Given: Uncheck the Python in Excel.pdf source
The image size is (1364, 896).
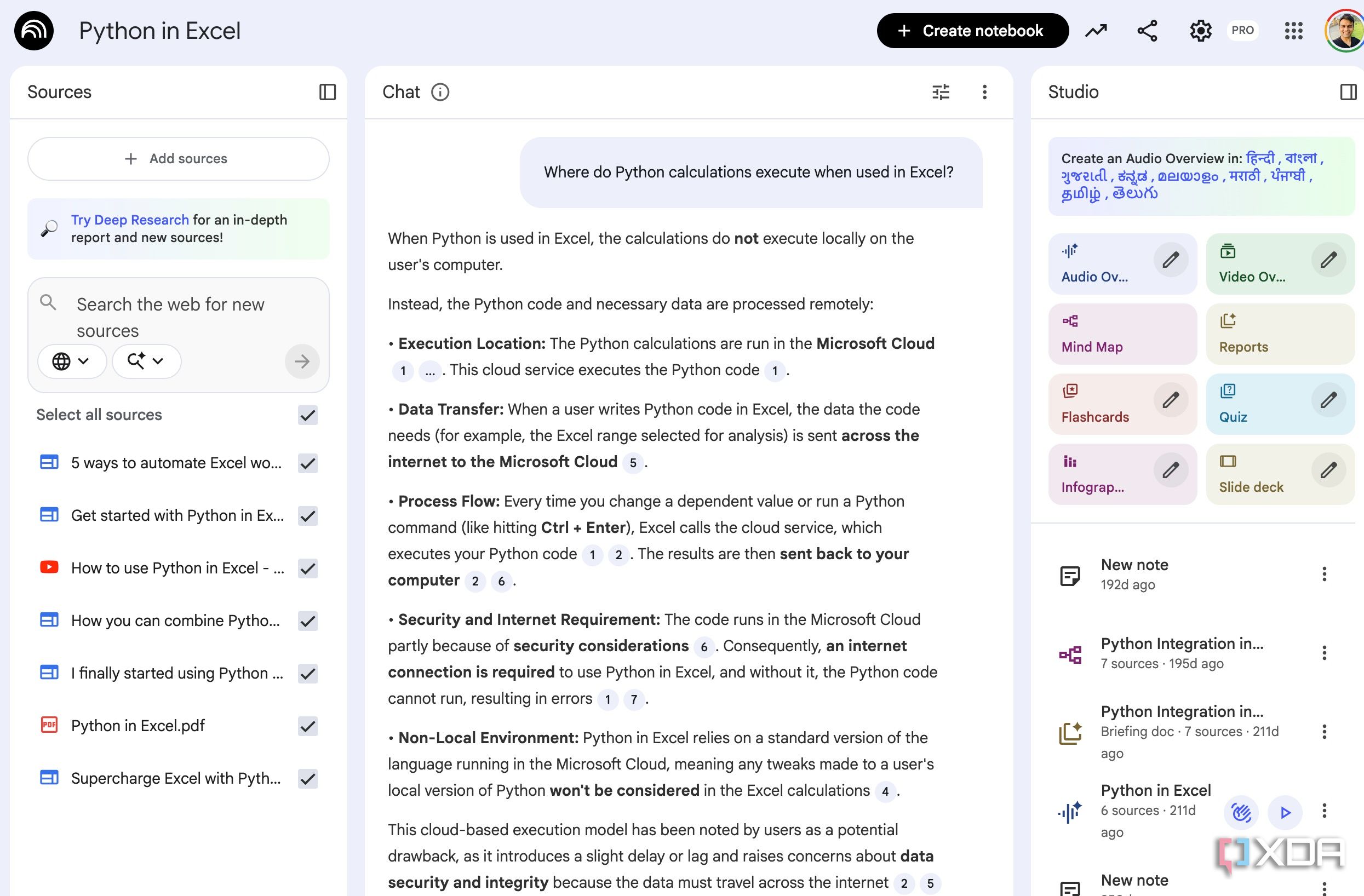Looking at the screenshot, I should coord(308,726).
